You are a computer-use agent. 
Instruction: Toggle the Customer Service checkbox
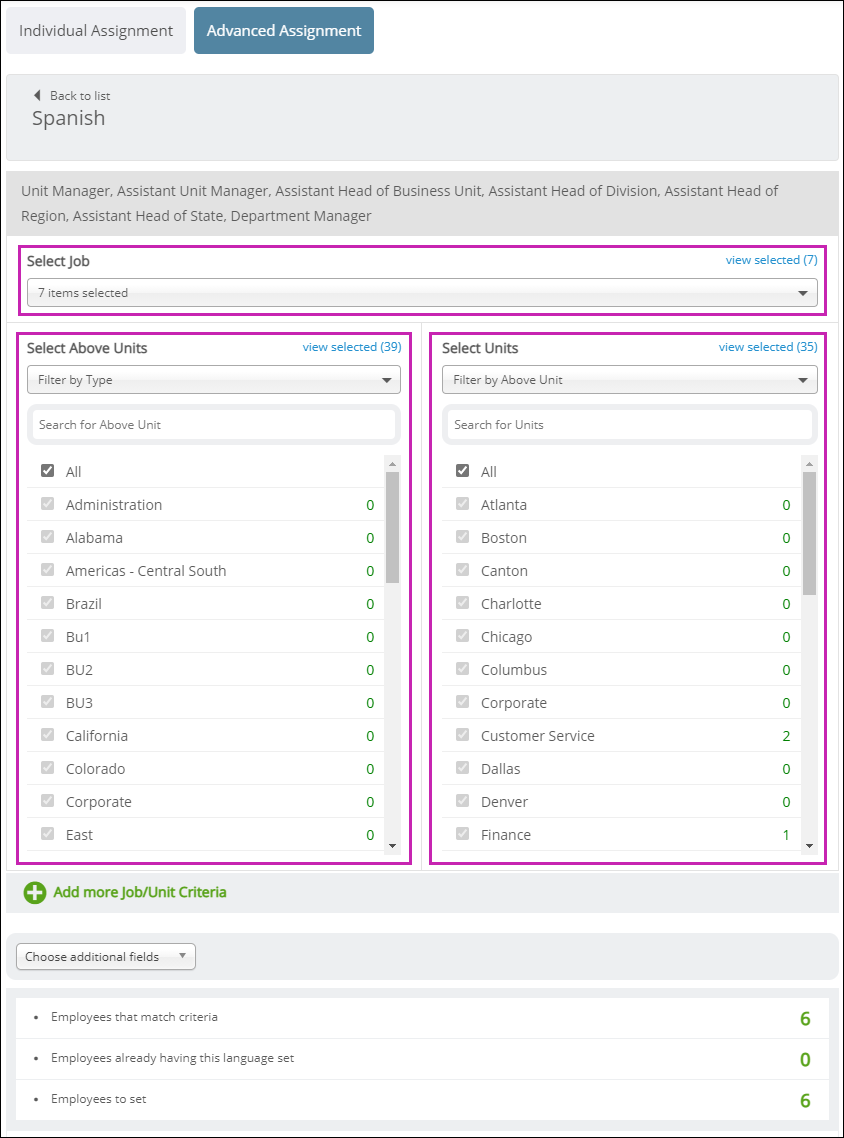(x=462, y=734)
